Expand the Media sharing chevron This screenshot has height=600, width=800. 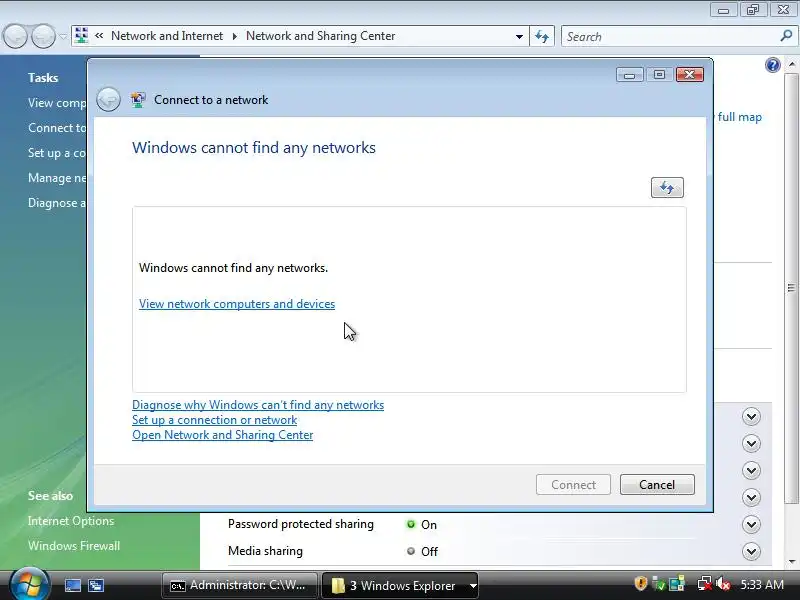click(x=751, y=551)
